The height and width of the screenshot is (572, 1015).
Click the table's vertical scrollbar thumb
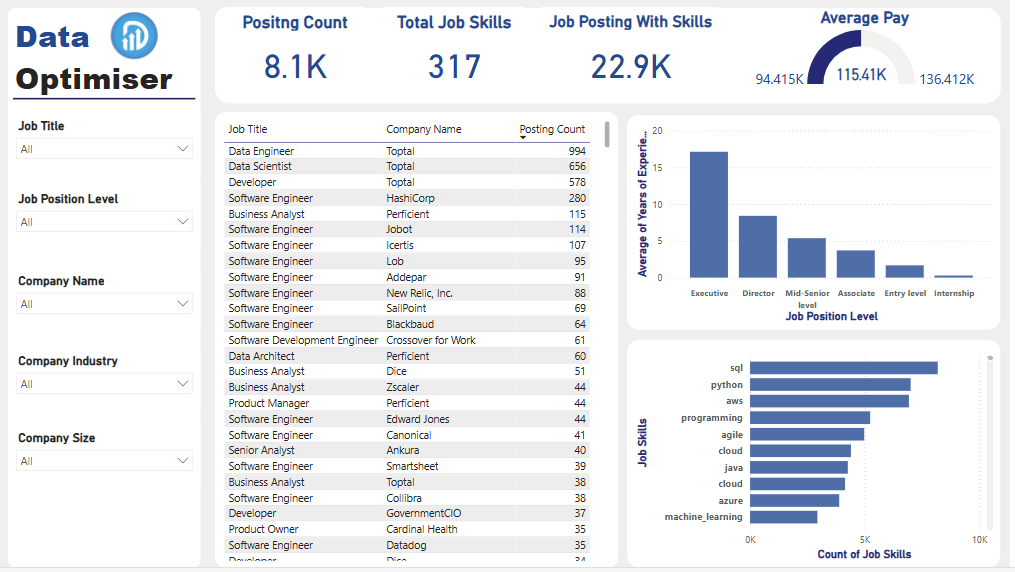click(x=607, y=134)
